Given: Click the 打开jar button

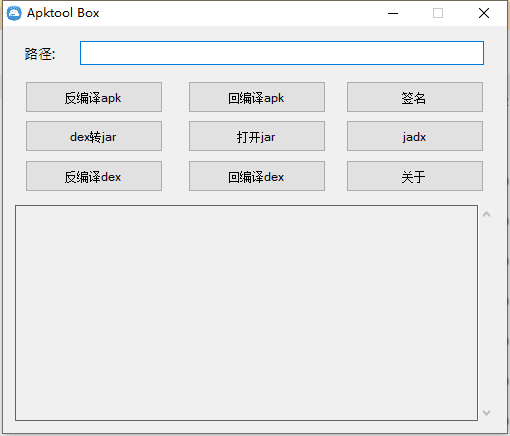Looking at the screenshot, I should [257, 136].
